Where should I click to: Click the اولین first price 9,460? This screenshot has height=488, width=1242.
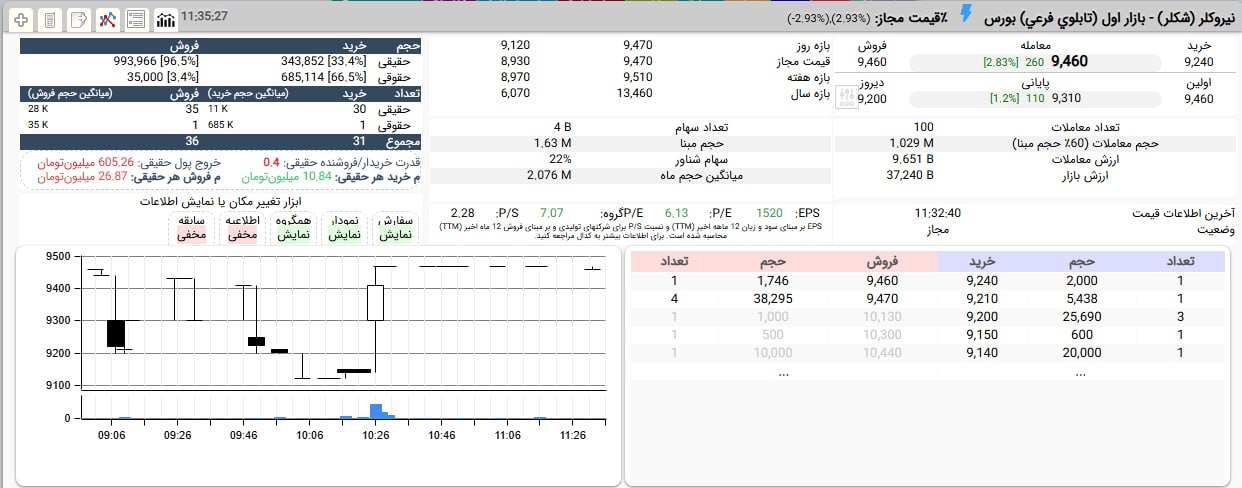1197,98
